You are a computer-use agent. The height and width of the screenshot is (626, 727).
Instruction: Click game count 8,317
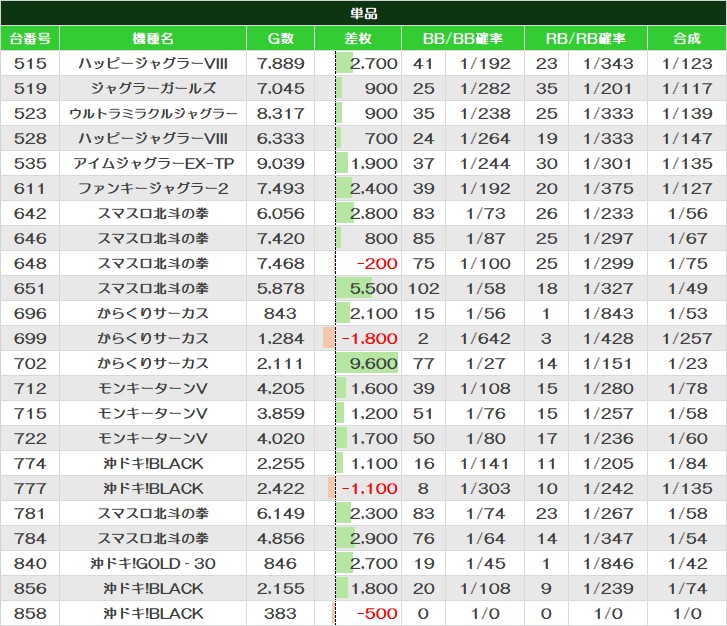(x=281, y=114)
